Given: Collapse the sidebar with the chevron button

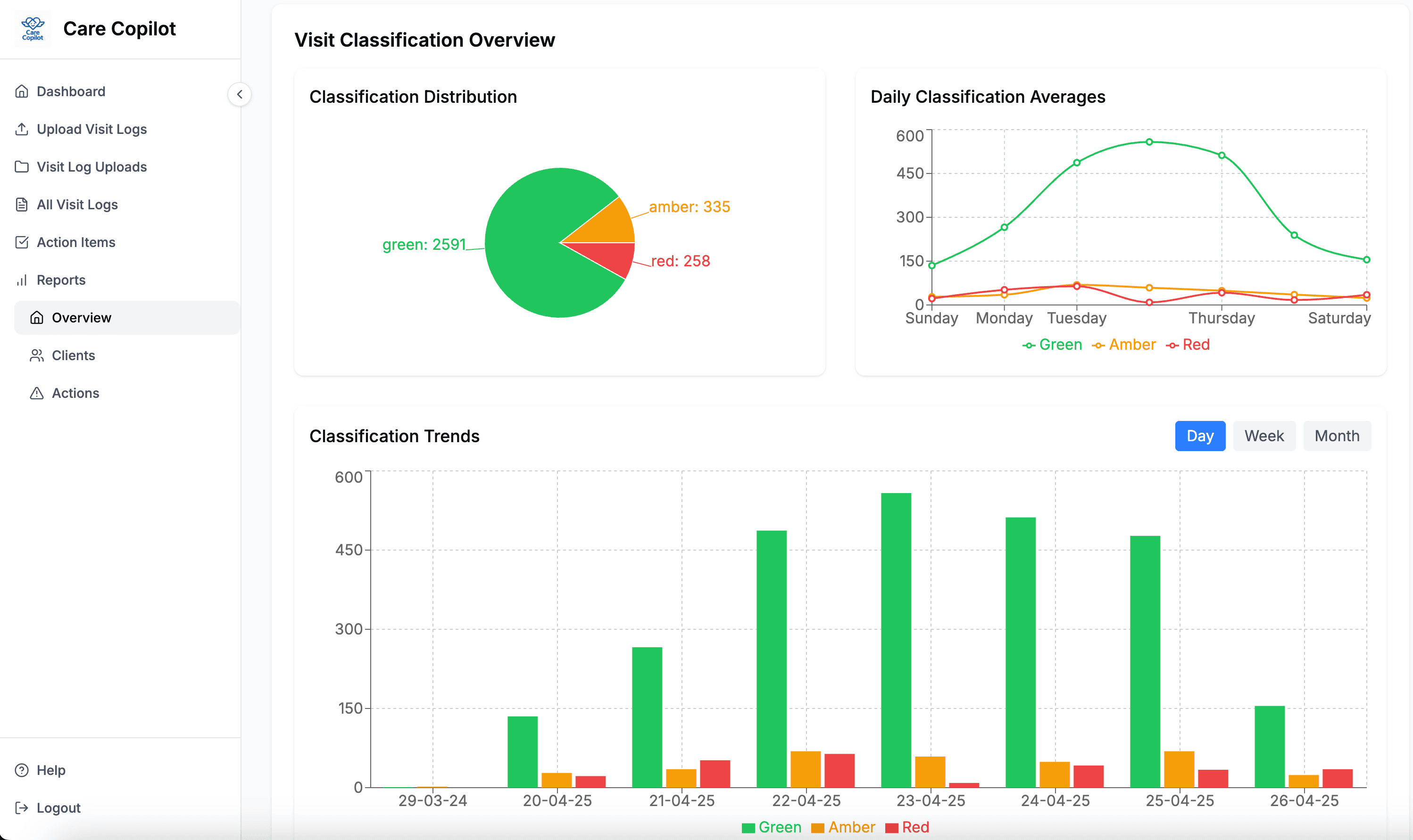Looking at the screenshot, I should [240, 94].
